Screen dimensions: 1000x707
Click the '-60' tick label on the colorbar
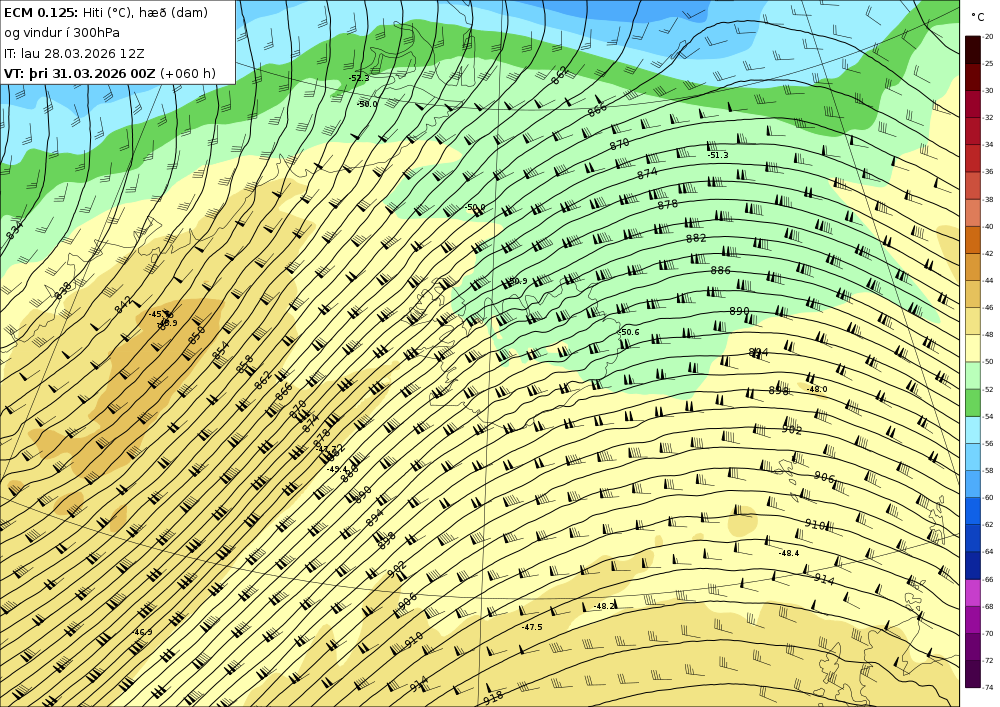[x=988, y=498]
